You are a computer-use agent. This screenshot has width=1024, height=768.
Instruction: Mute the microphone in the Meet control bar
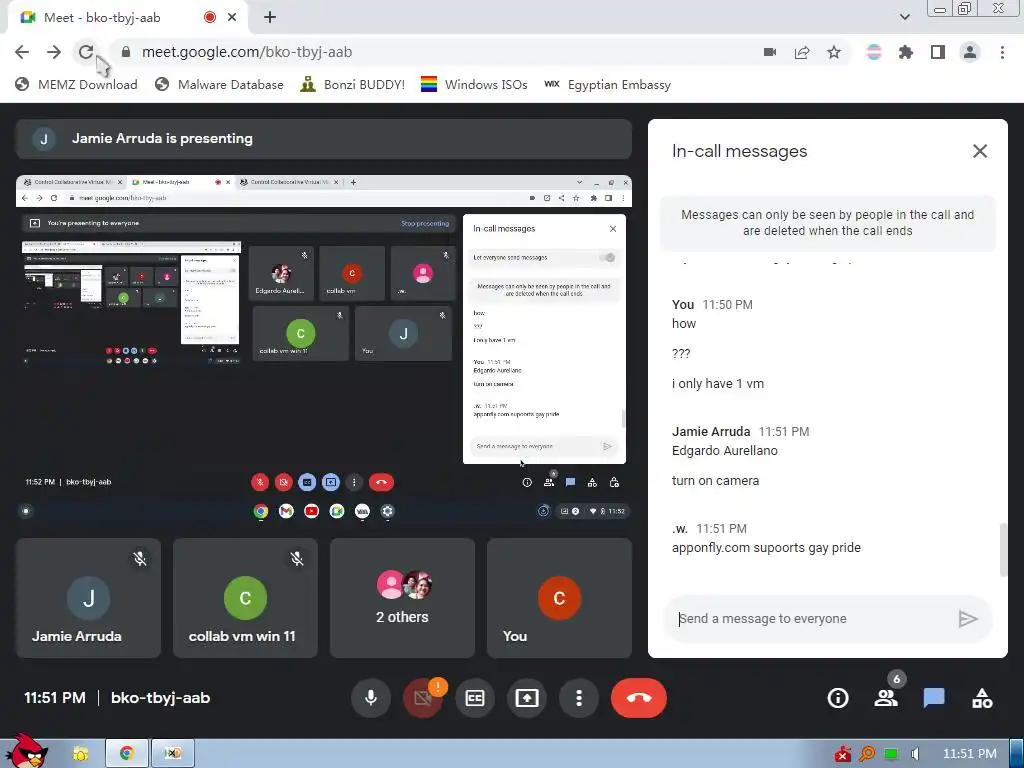click(371, 697)
